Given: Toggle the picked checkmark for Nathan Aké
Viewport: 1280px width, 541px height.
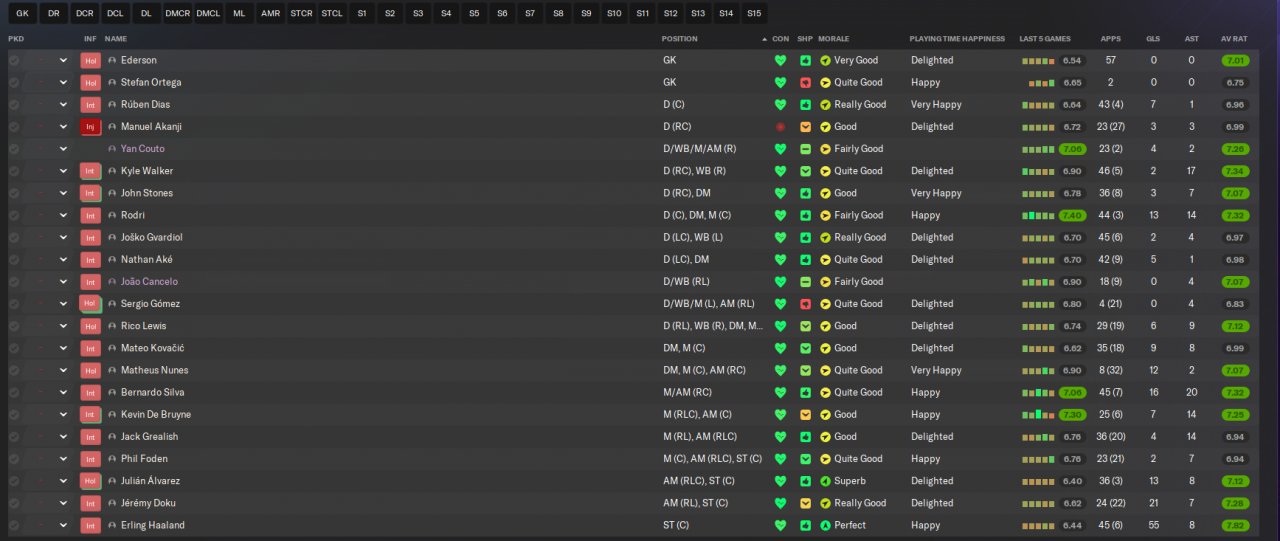Looking at the screenshot, I should click(x=14, y=259).
